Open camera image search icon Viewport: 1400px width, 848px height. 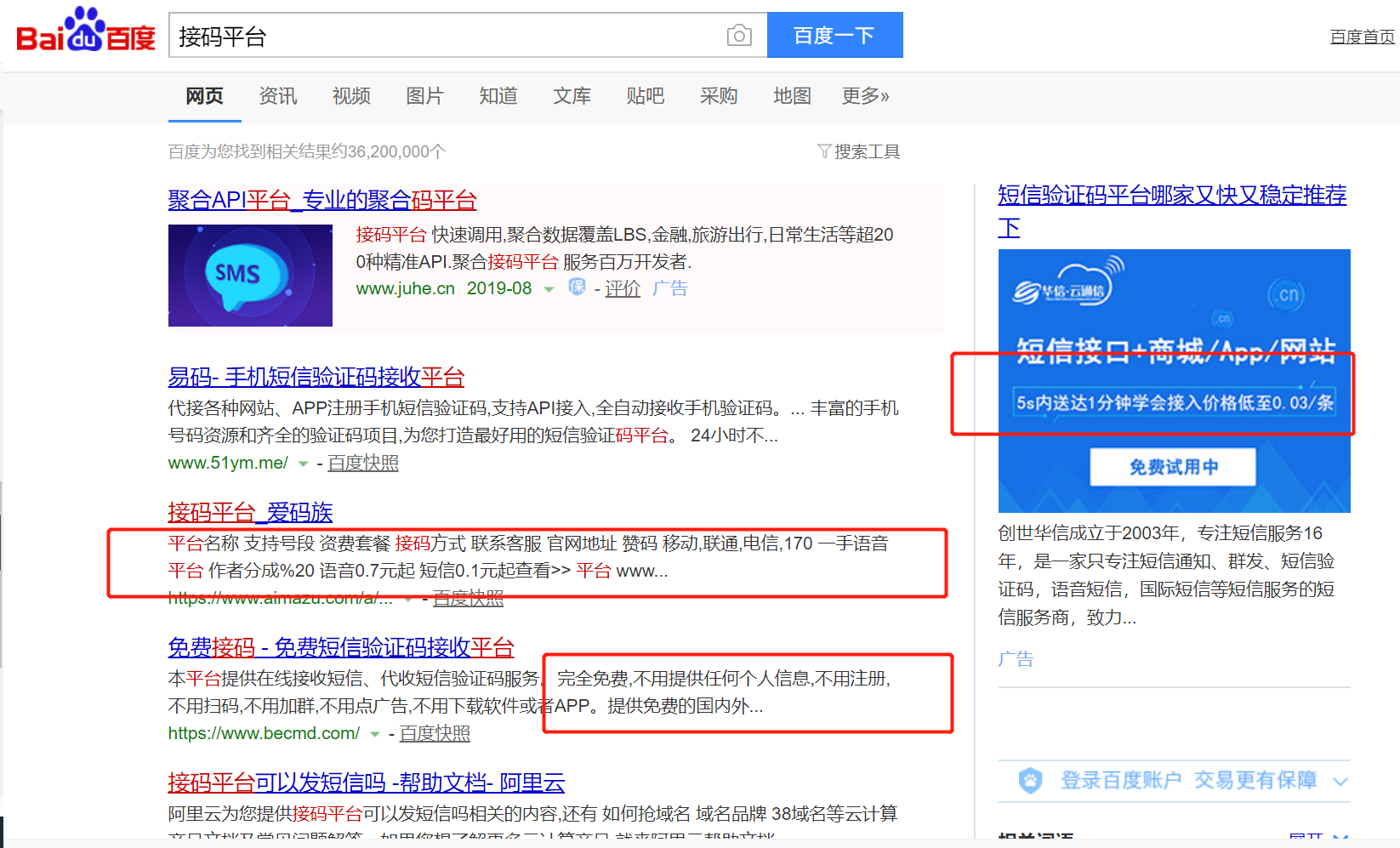coord(739,36)
